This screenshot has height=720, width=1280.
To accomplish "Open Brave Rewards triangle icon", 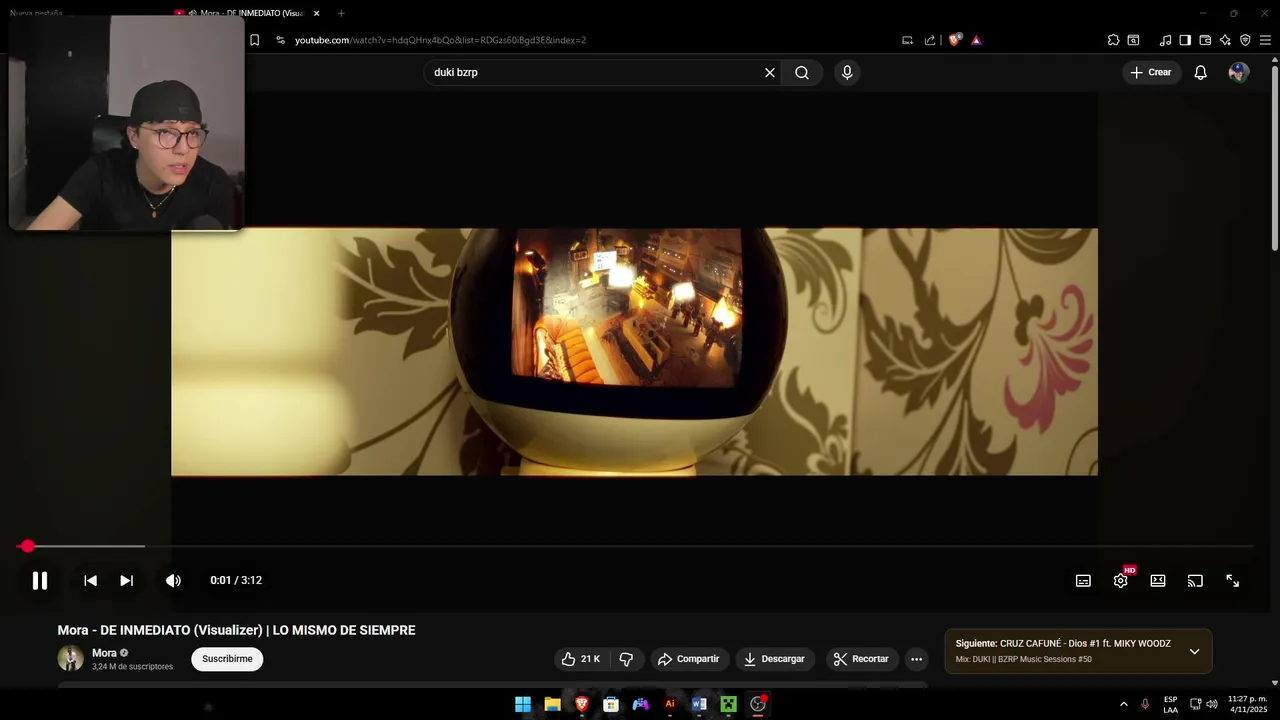I will (x=976, y=40).
